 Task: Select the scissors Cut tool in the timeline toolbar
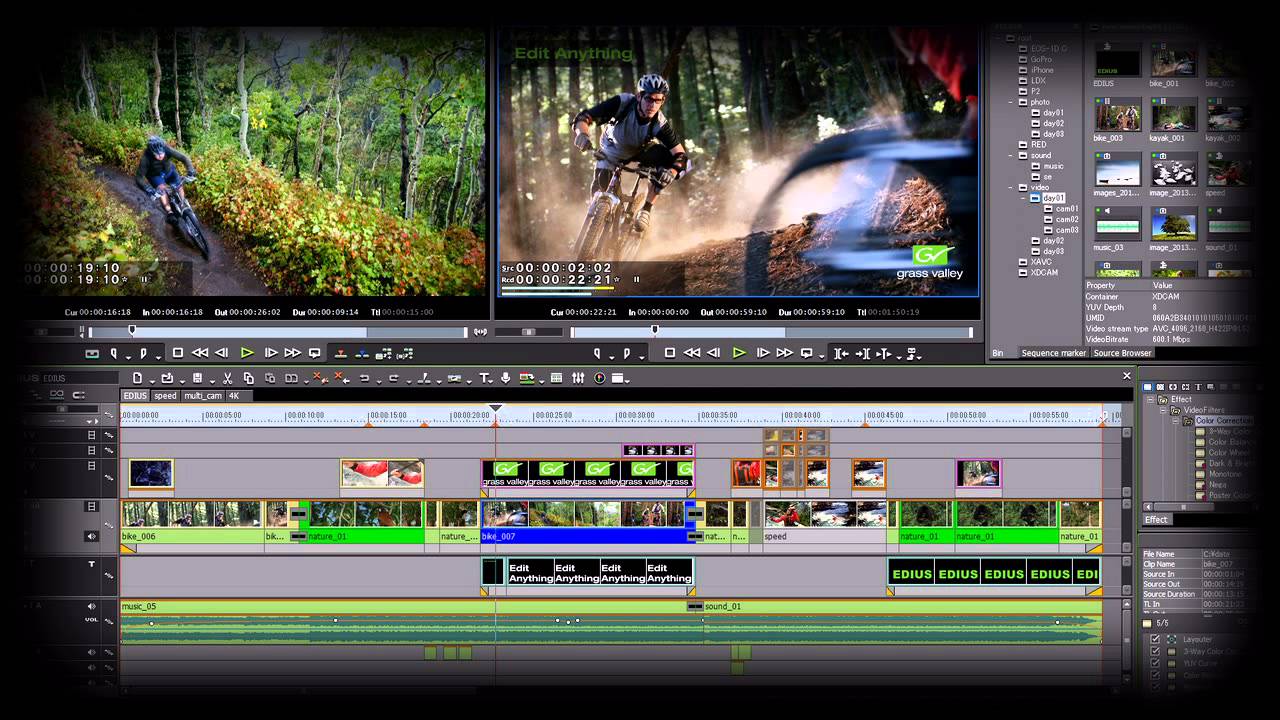pos(228,379)
